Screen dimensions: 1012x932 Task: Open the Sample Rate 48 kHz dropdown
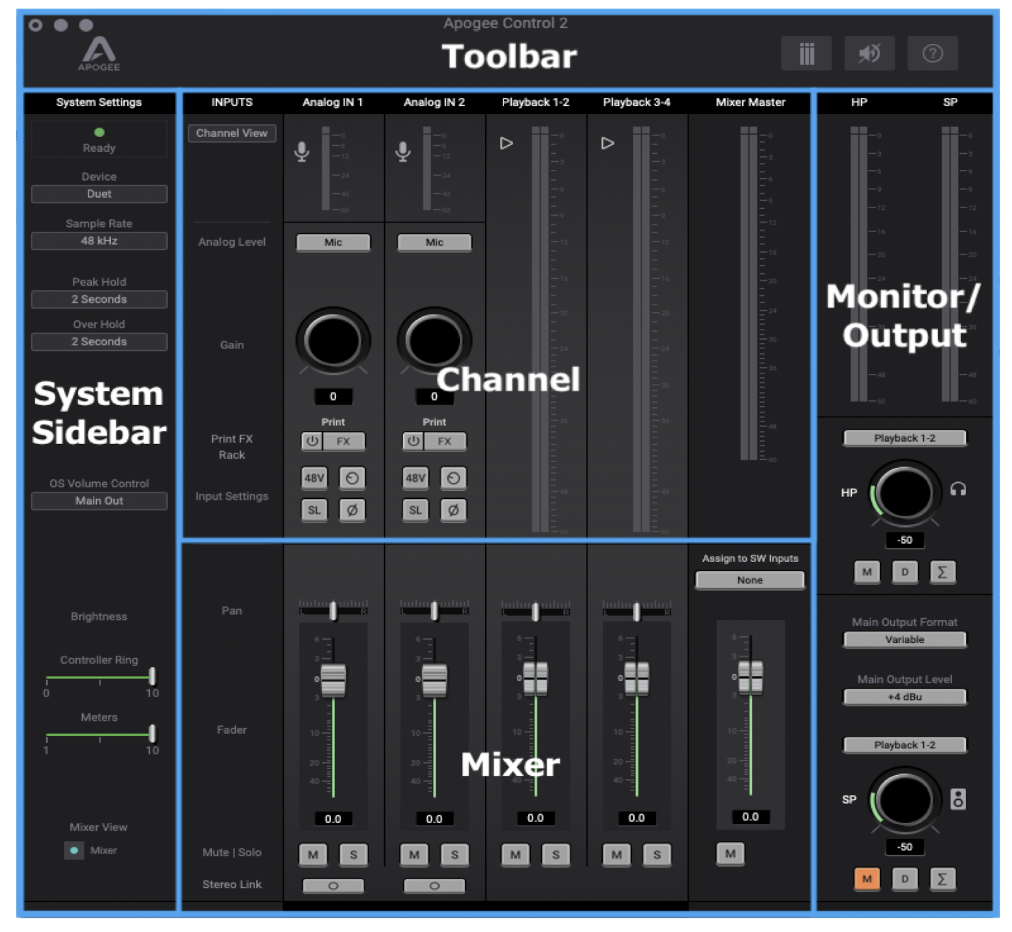point(99,241)
